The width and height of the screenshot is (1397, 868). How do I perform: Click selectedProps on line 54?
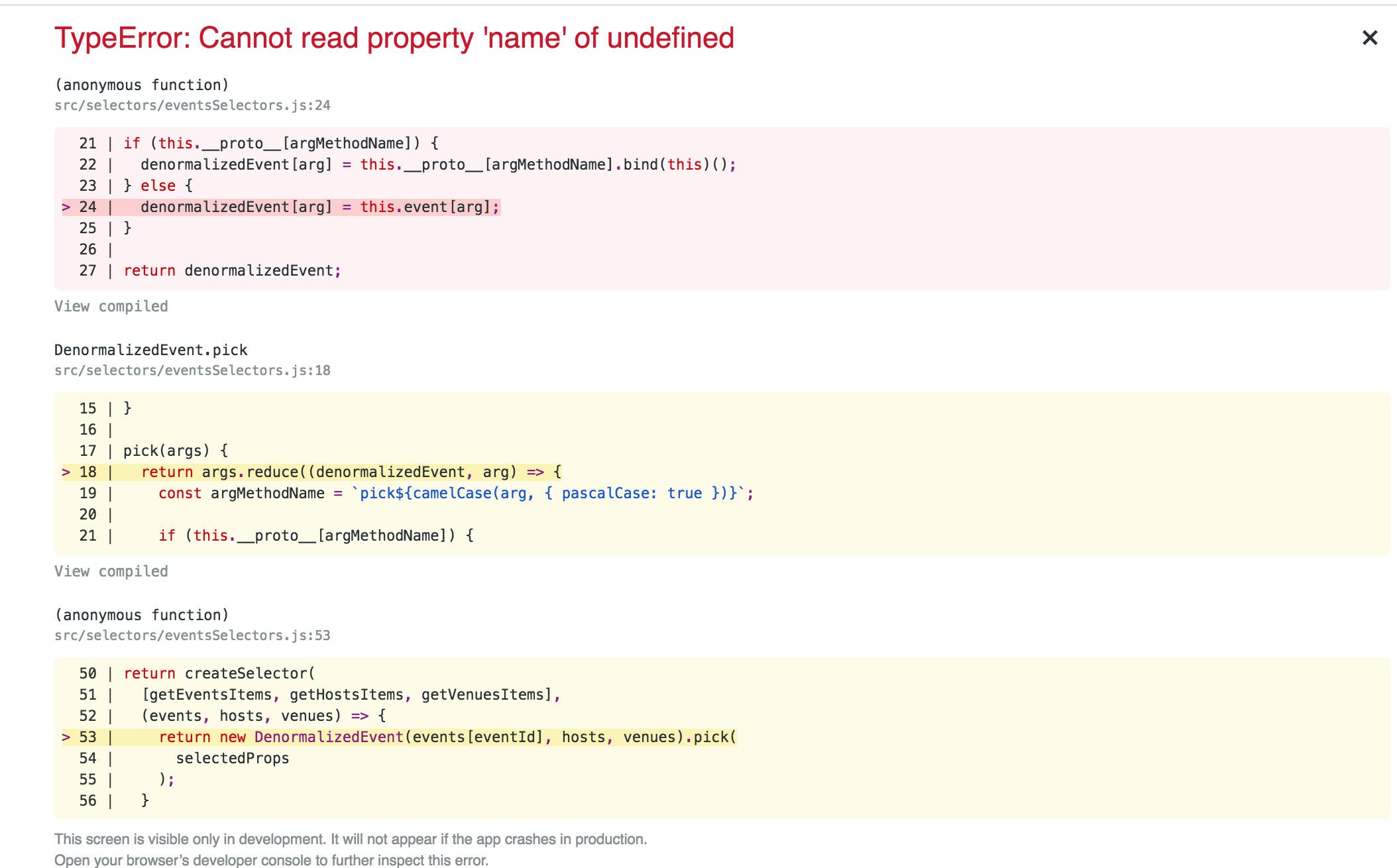[x=232, y=759]
